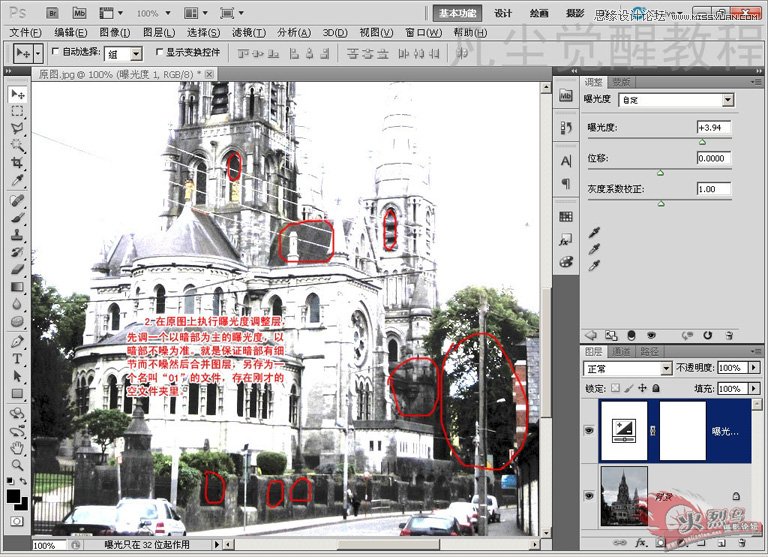The width and height of the screenshot is (768, 557).
Task: Switch to the Channels tab
Action: (622, 351)
